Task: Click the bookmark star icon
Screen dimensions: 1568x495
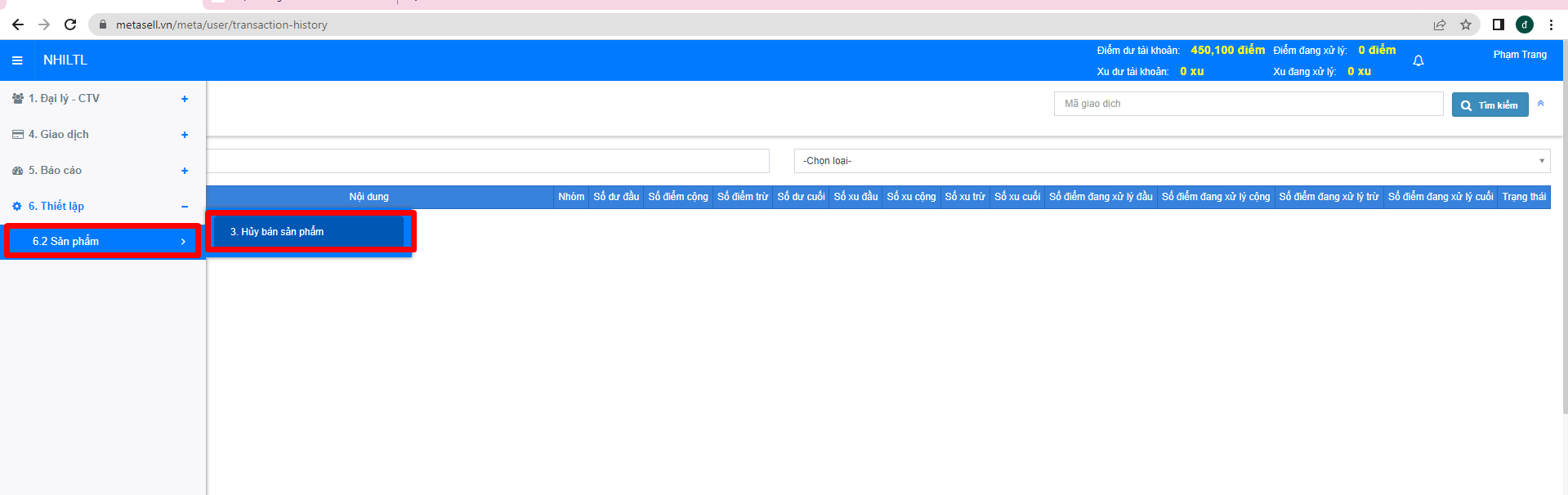Action: click(x=1466, y=25)
